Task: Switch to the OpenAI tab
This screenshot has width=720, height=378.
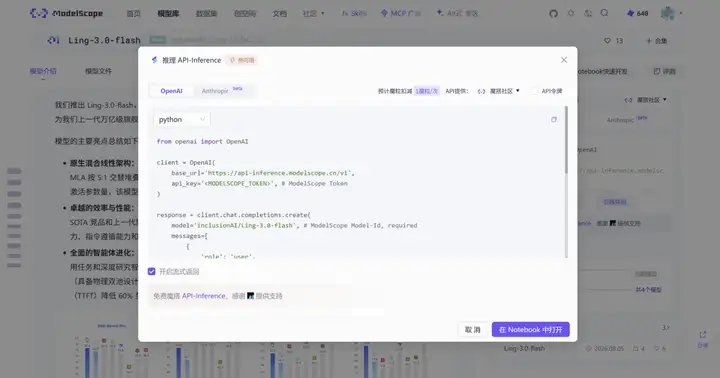Action: pos(171,91)
